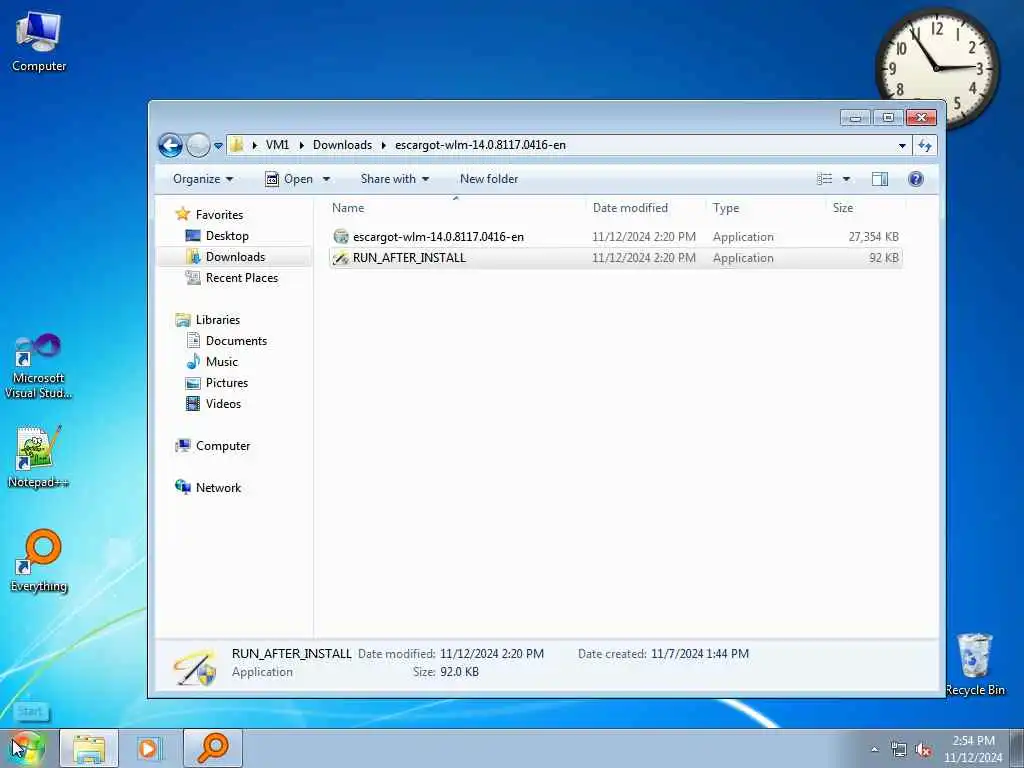The width and height of the screenshot is (1024, 768).
Task: Select the escargot-wlm-14.0.8117.0416-en application file
Action: [616, 237]
